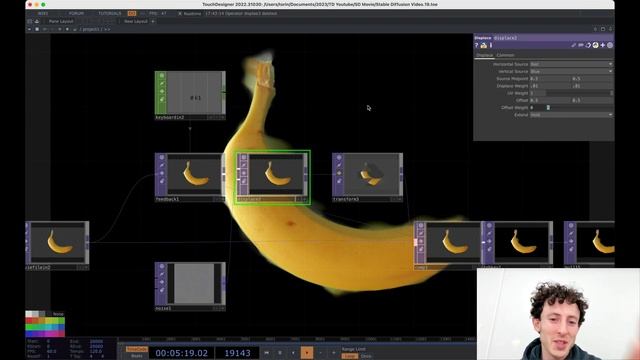Click orange play button in timeline
The width and height of the screenshot is (640, 360).
pos(307,353)
